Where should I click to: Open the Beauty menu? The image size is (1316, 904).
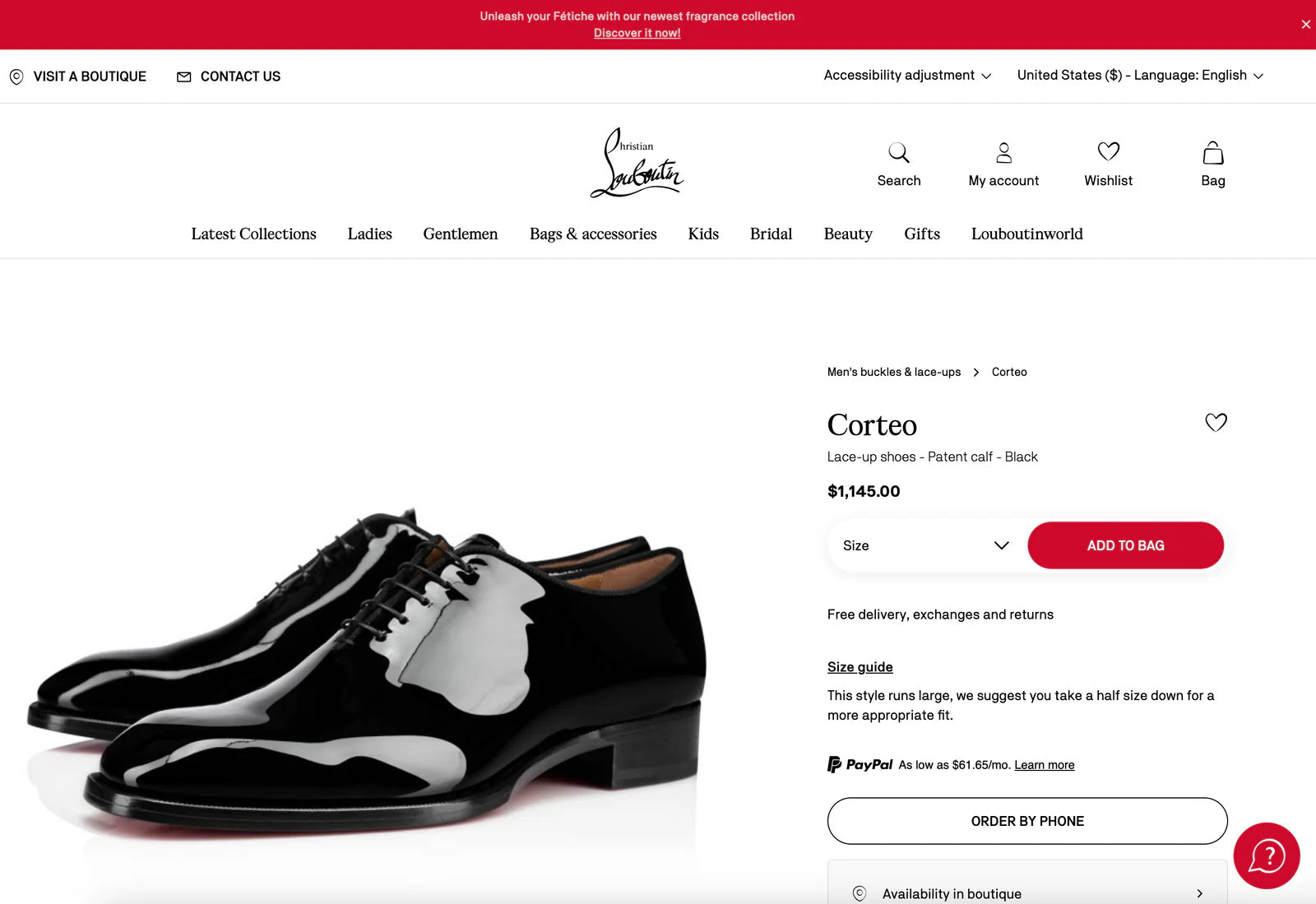[848, 234]
